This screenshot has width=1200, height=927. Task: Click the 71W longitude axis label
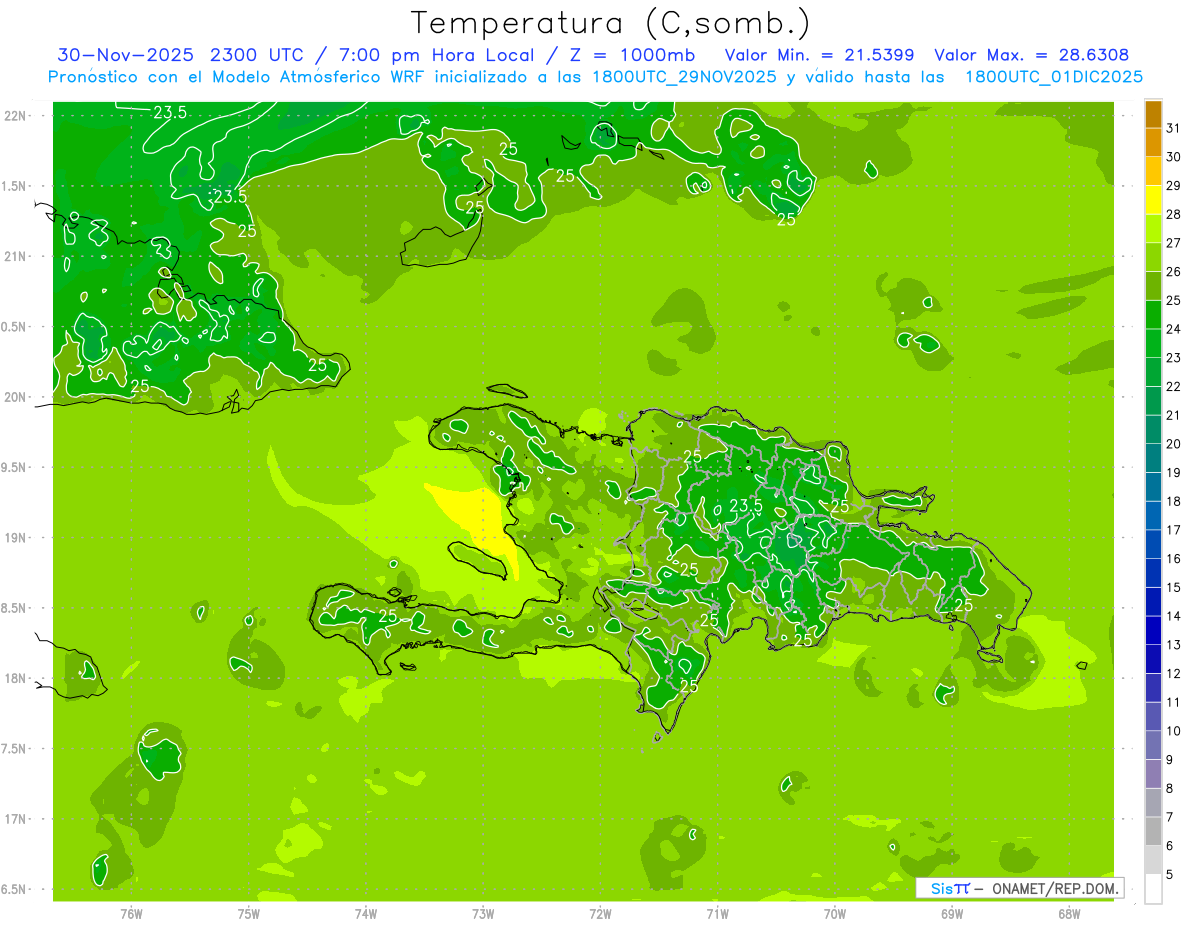tap(717, 914)
